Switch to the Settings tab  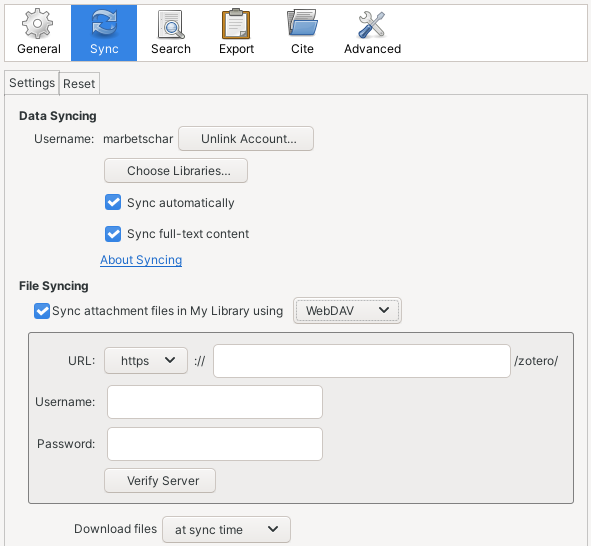32,83
